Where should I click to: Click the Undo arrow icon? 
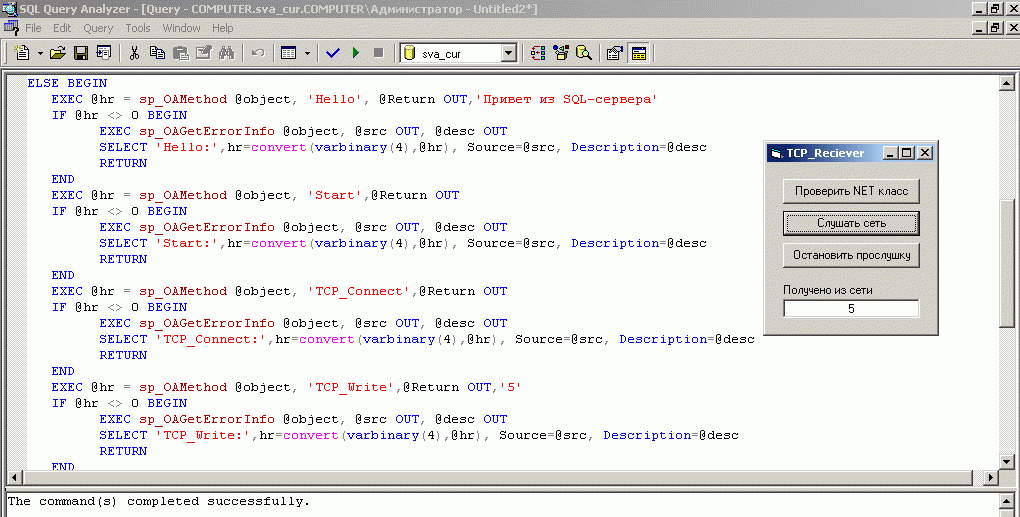(x=258, y=53)
